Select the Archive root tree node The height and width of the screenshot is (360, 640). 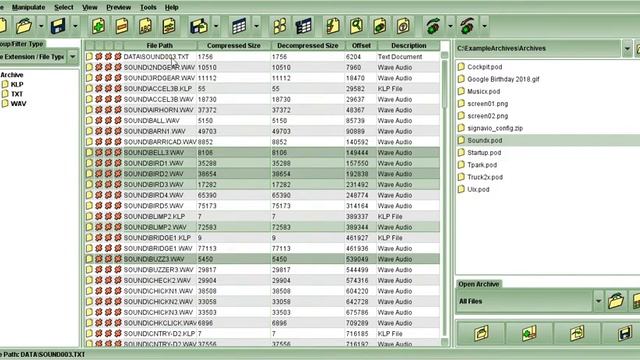click(x=12, y=75)
